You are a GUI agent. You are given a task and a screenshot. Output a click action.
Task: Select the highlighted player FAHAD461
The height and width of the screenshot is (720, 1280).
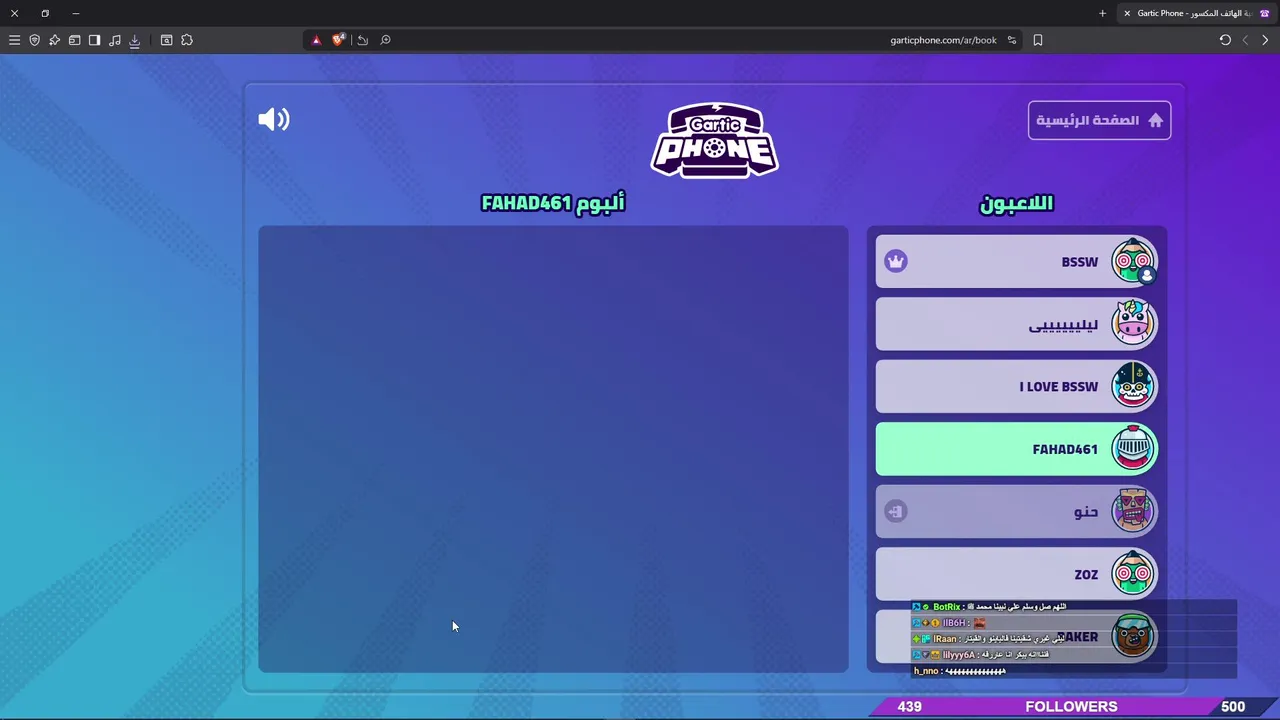click(1016, 449)
